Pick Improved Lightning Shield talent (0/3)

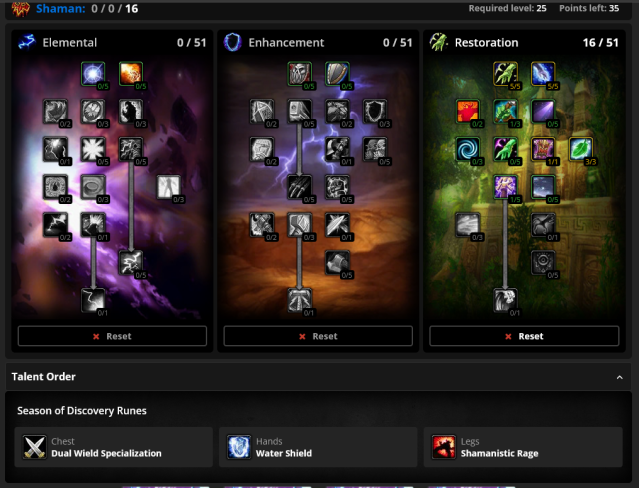coord(375,111)
